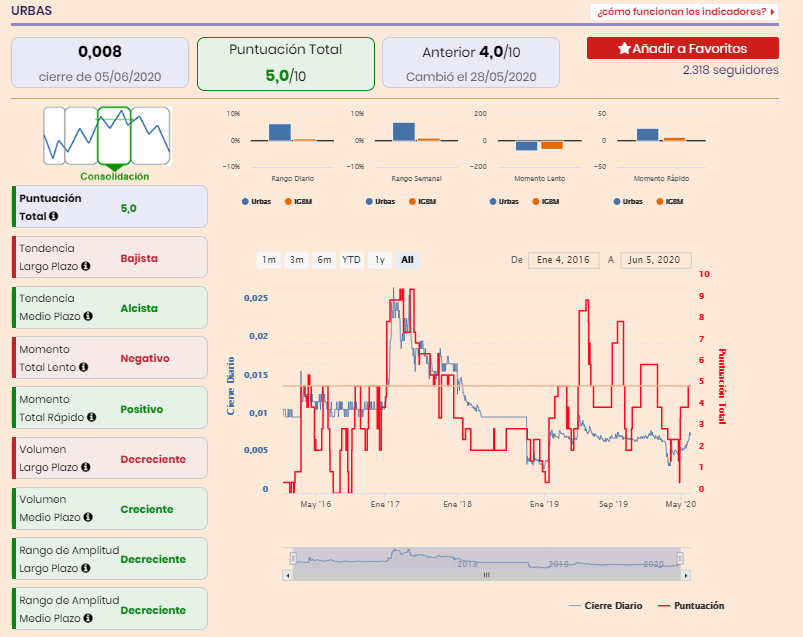Click info icon beside Volumen Largo Plazo

pos(86,467)
